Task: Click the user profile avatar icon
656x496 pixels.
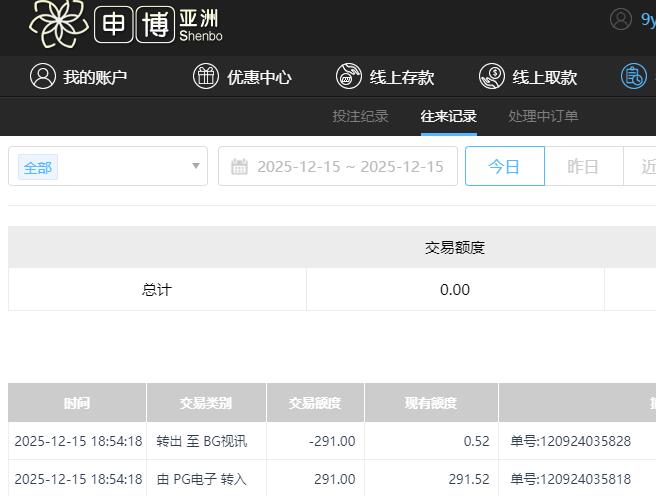Action: pos(621,19)
